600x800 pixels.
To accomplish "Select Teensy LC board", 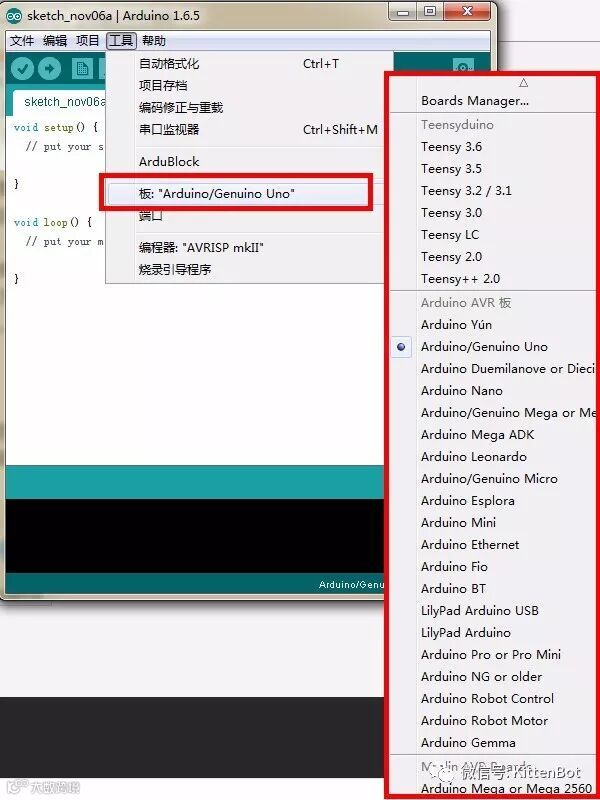I will (493, 235).
